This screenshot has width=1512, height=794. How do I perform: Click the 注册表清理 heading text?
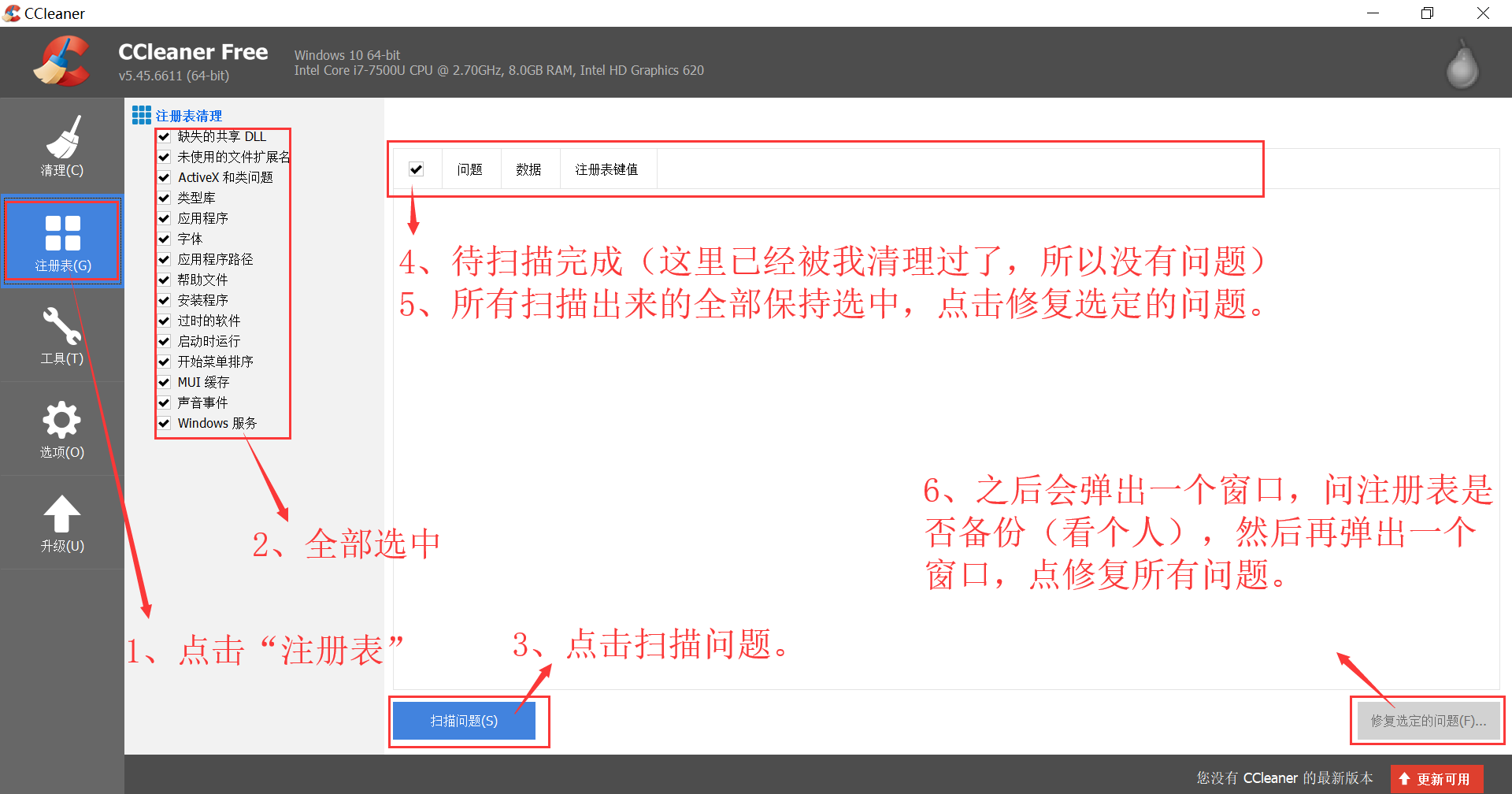coord(189,116)
